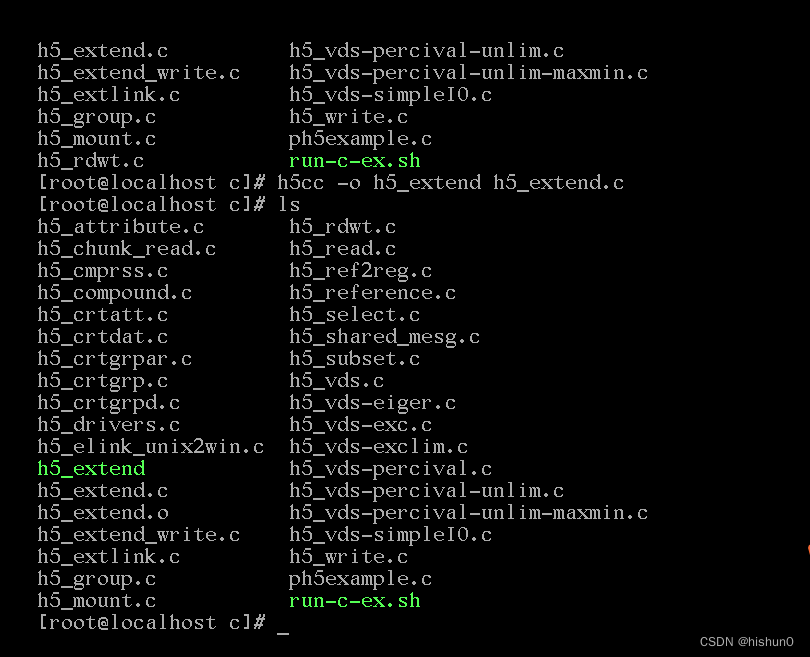Click the h5_attribute.c filename
810x657 pixels.
tap(121, 227)
